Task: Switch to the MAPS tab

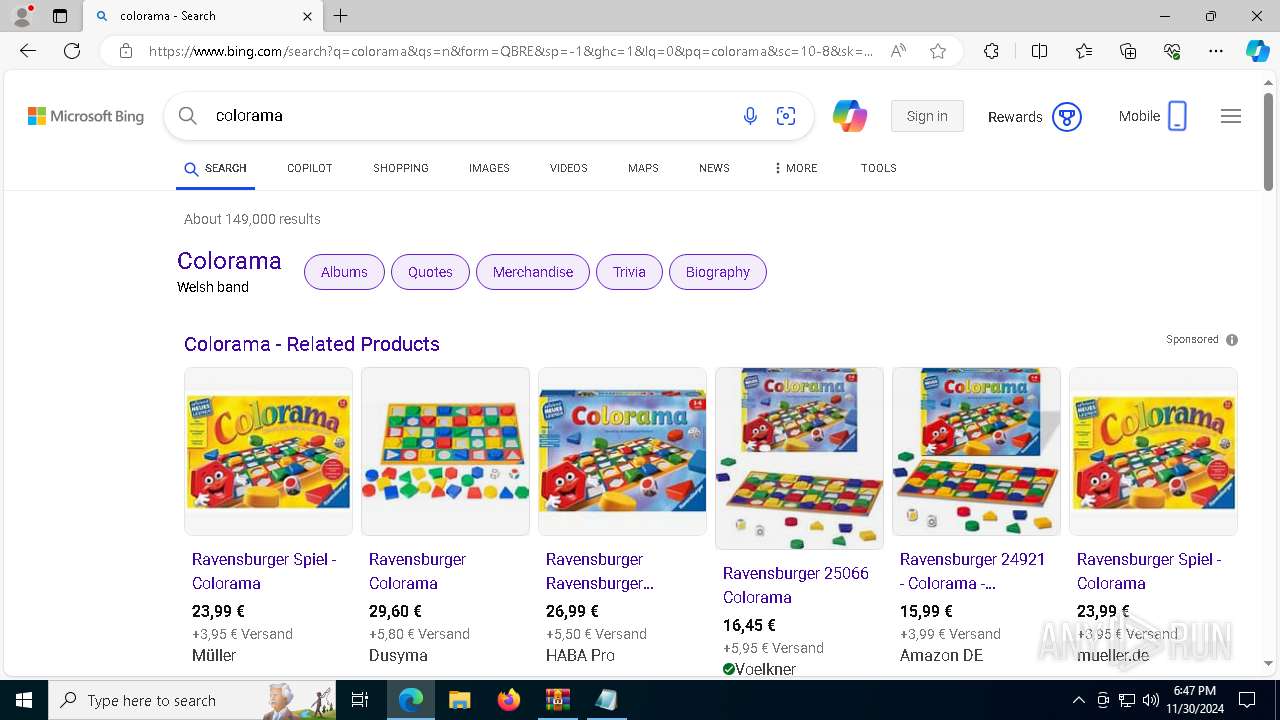Action: pyautogui.click(x=643, y=168)
